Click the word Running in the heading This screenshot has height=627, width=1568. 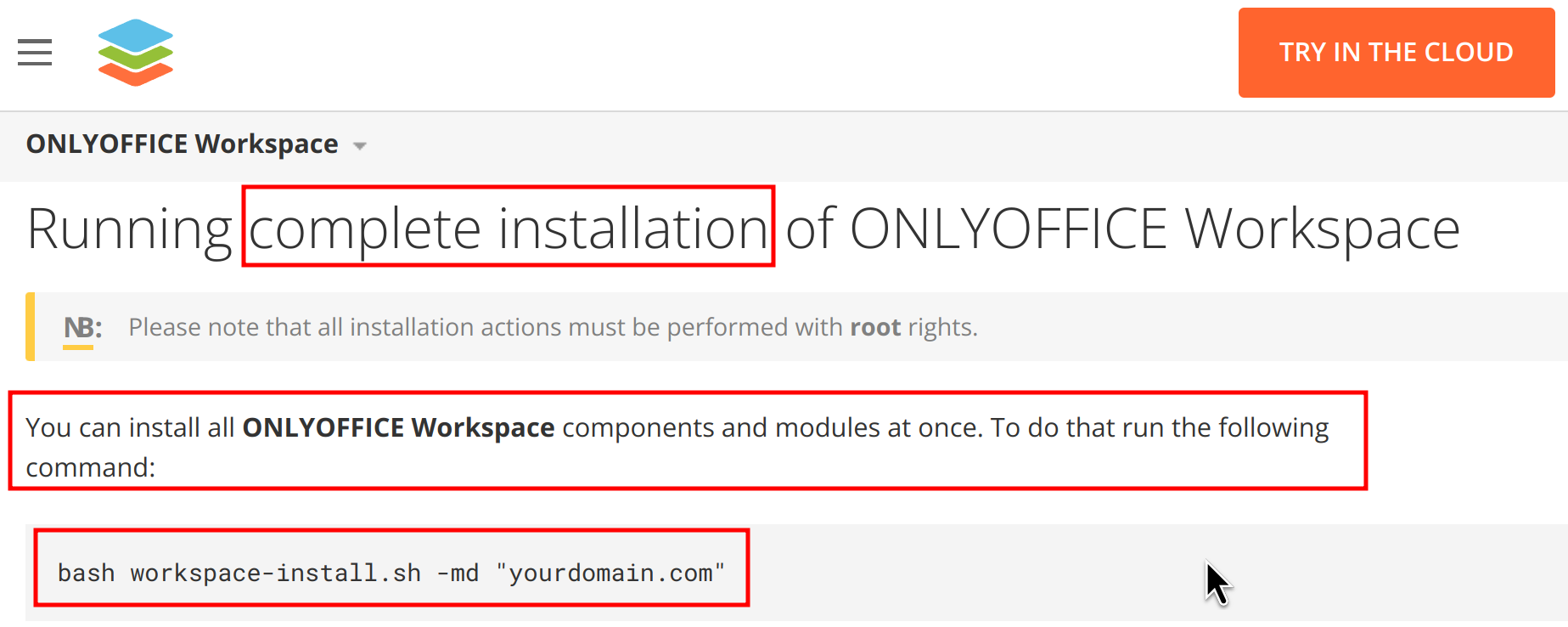pos(130,229)
